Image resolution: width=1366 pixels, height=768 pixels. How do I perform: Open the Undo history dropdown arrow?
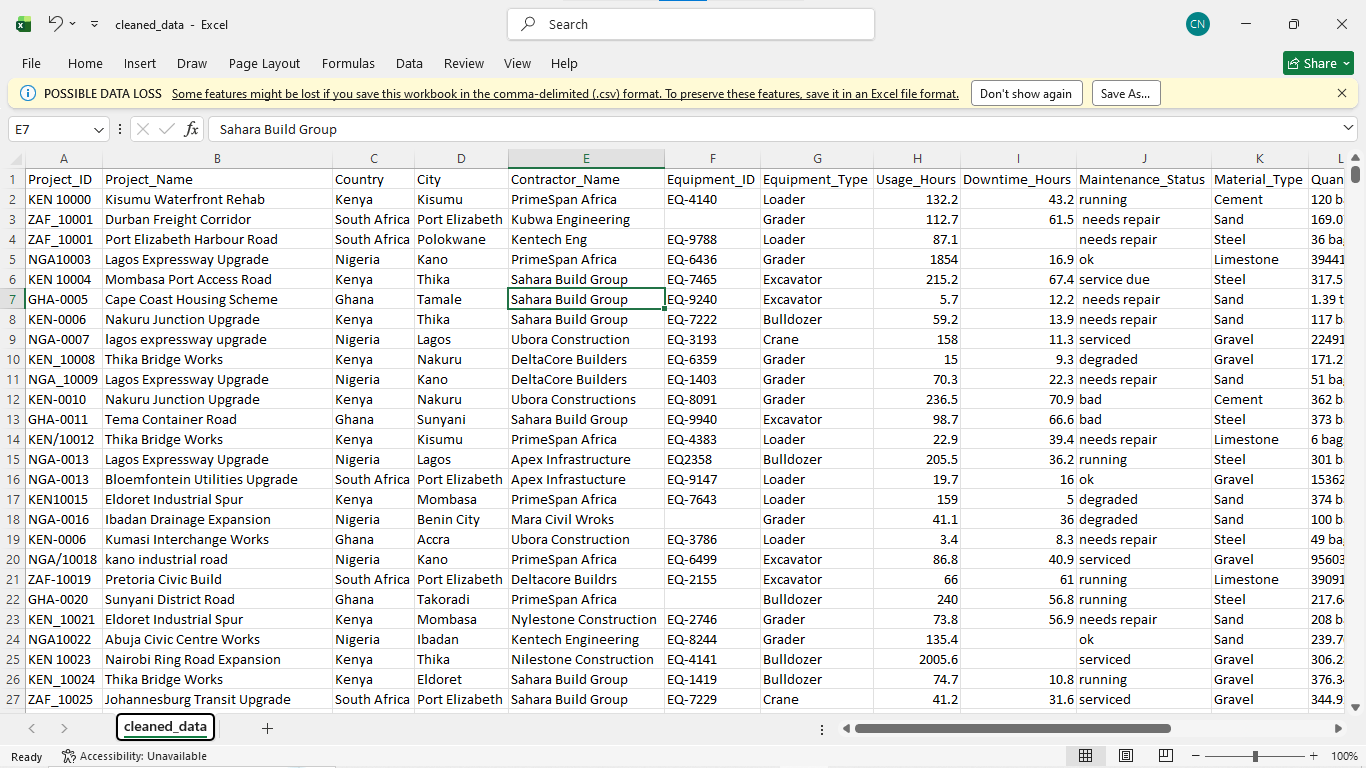click(73, 24)
